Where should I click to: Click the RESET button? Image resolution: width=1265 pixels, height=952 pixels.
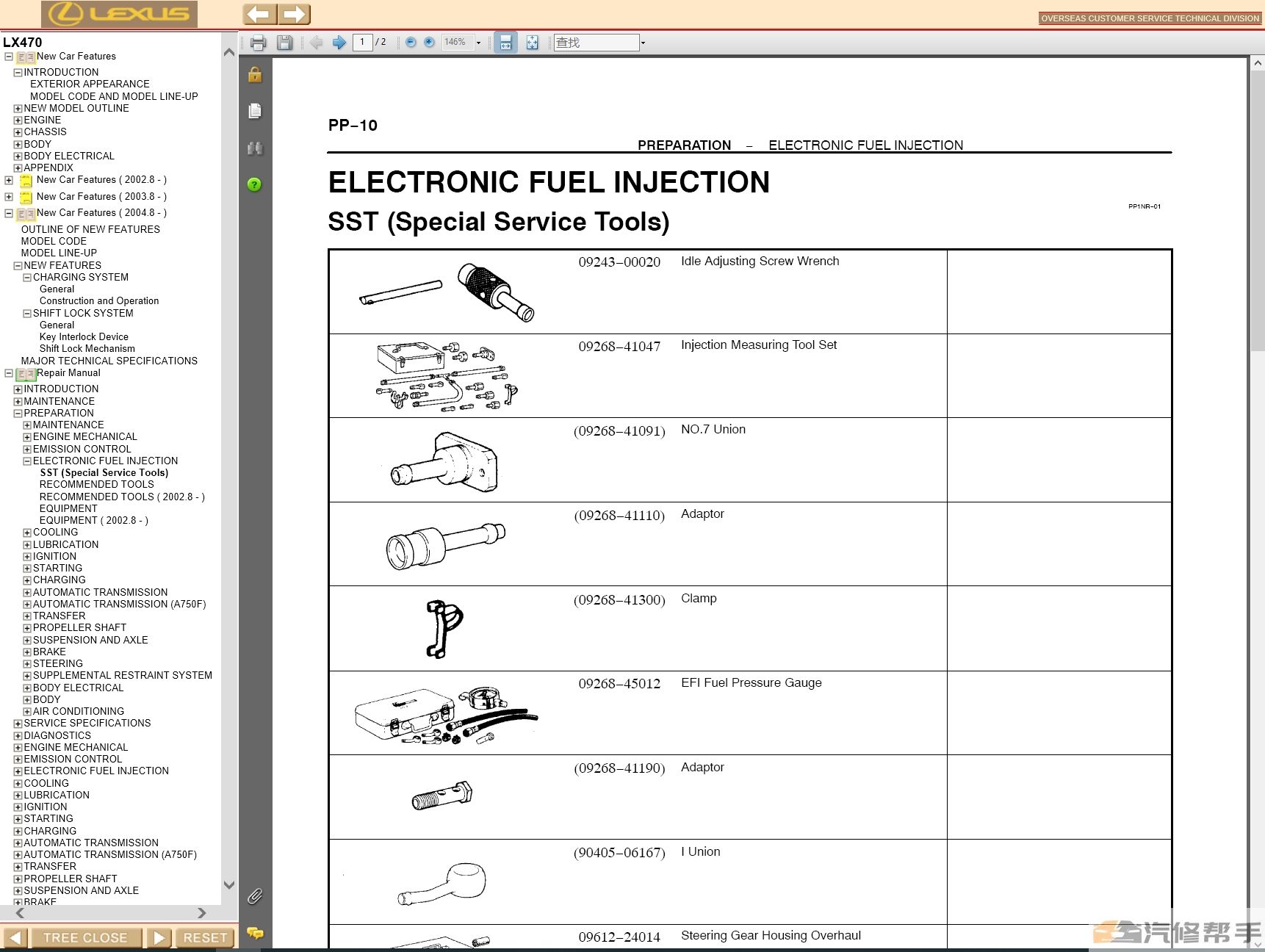tap(205, 938)
